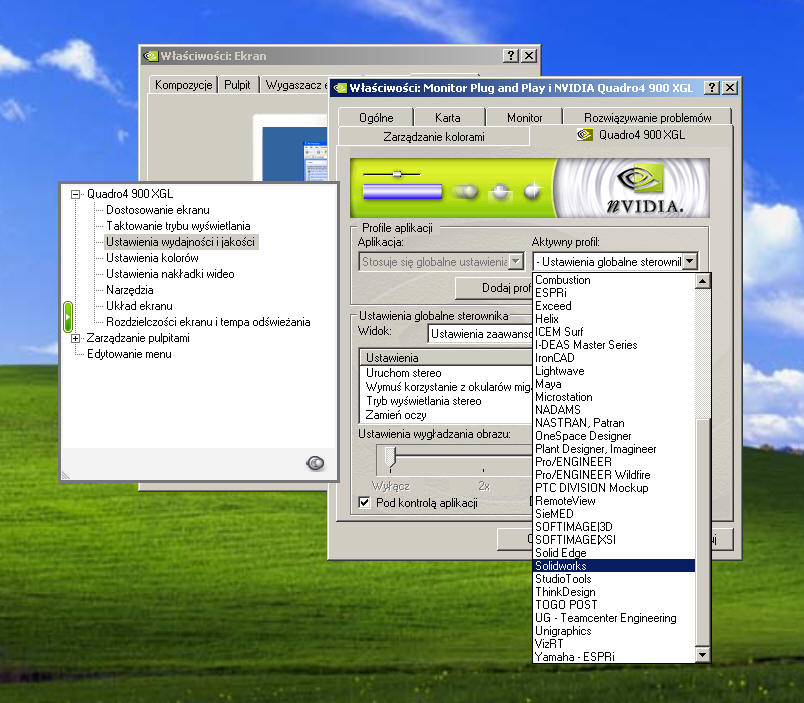Image resolution: width=804 pixels, height=703 pixels.
Task: Click the profile list scroll-down arrow
Action: coord(702,655)
